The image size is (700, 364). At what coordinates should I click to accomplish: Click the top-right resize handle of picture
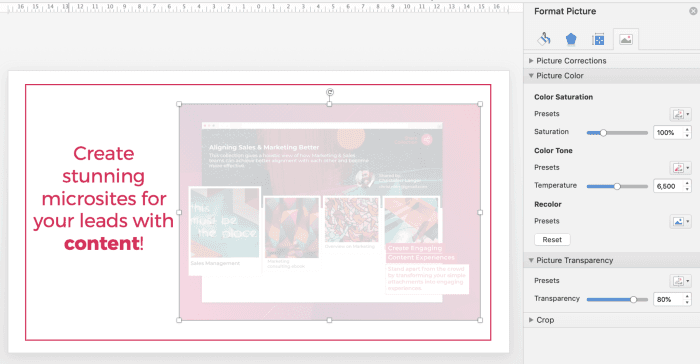tap(480, 104)
